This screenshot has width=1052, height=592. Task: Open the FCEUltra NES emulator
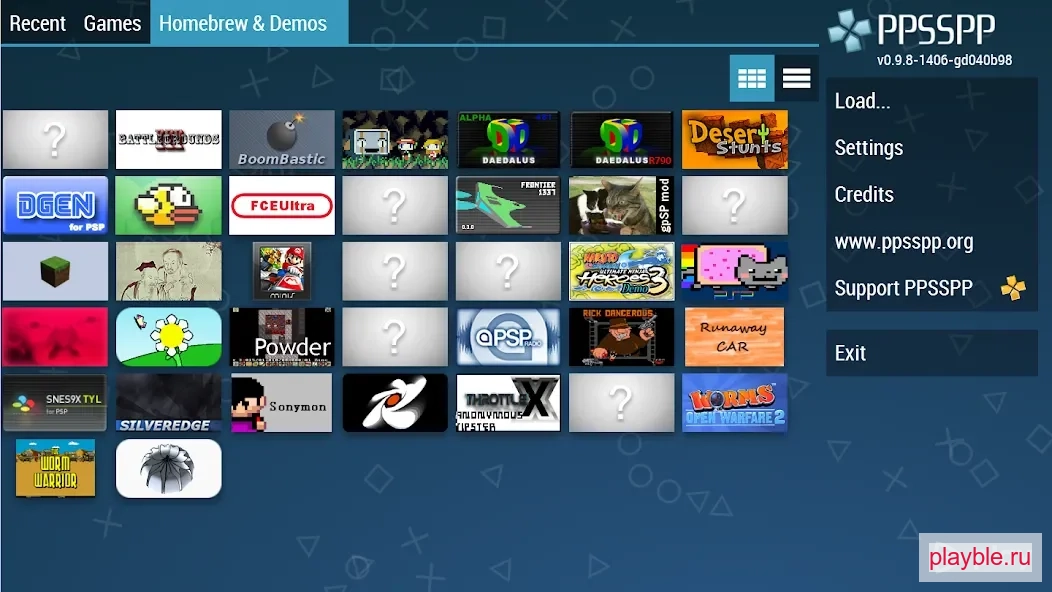(x=282, y=205)
